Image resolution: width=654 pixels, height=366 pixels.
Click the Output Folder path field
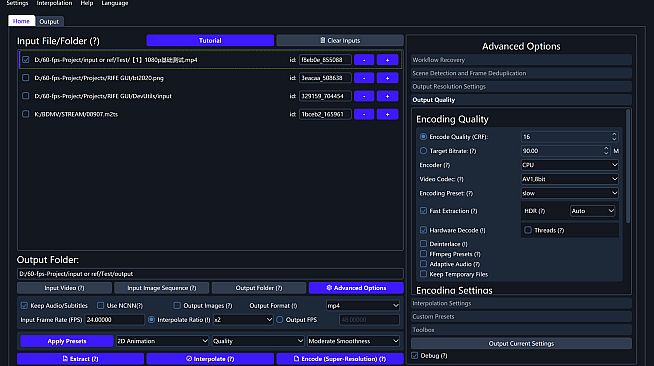click(x=210, y=274)
